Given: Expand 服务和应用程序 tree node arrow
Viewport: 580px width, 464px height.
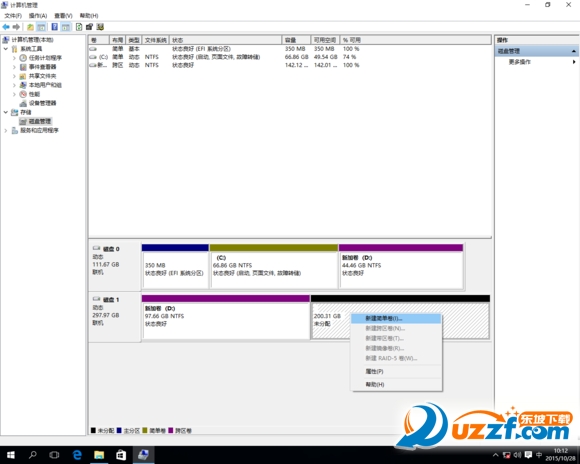Looking at the screenshot, I should click(x=6, y=130).
